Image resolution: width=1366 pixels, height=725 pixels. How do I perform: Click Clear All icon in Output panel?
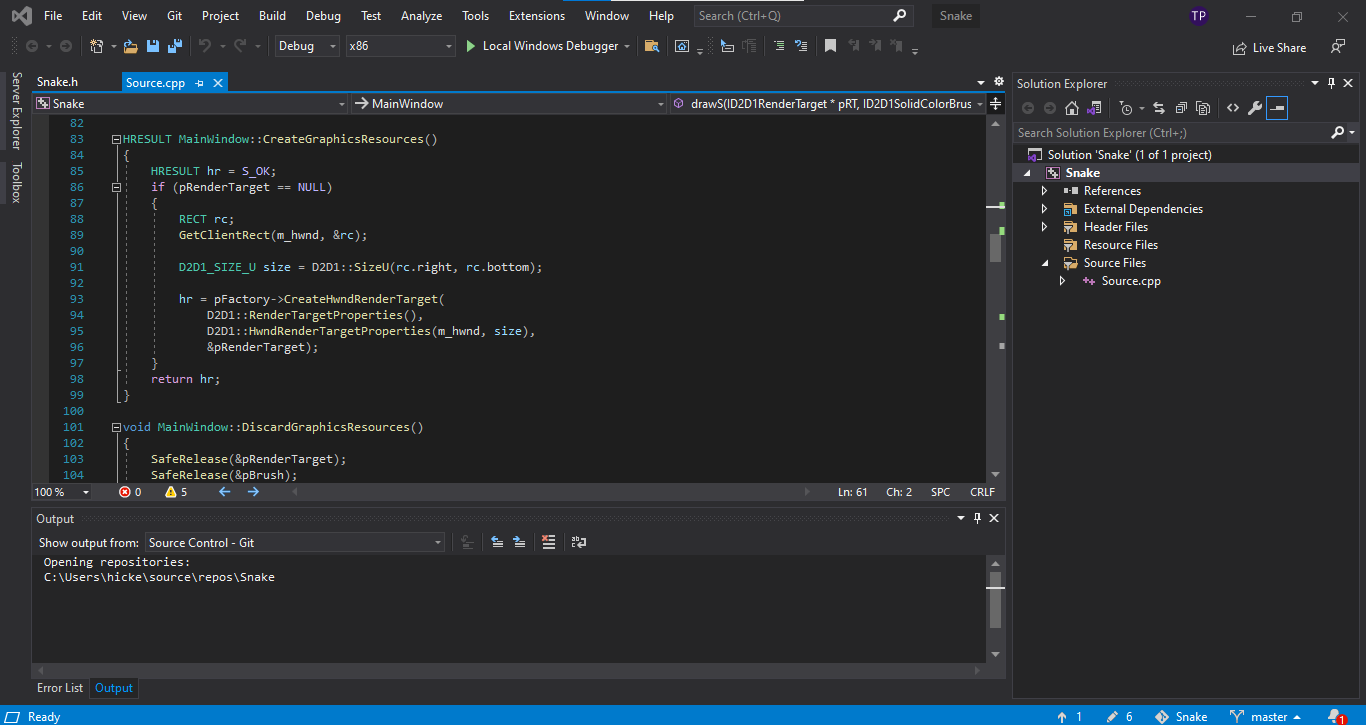point(548,542)
